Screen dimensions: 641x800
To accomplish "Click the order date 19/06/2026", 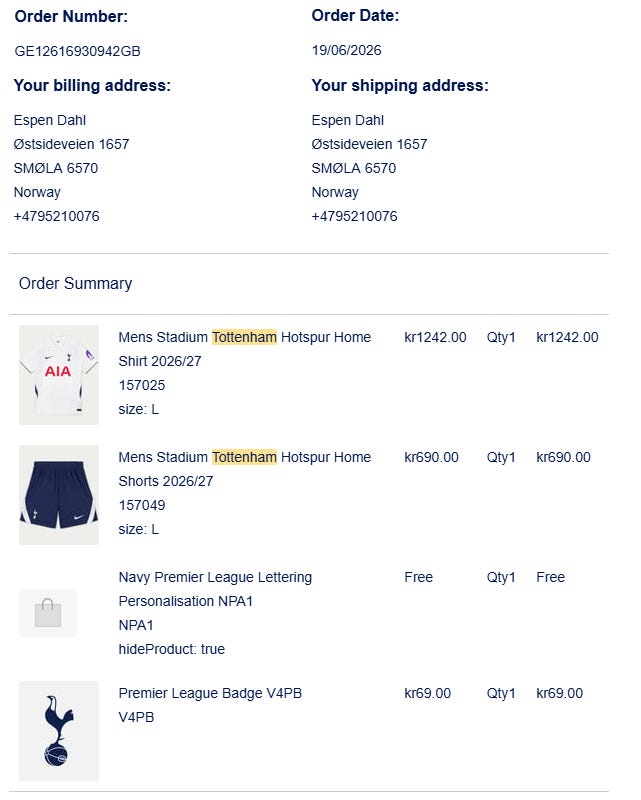I will [347, 50].
